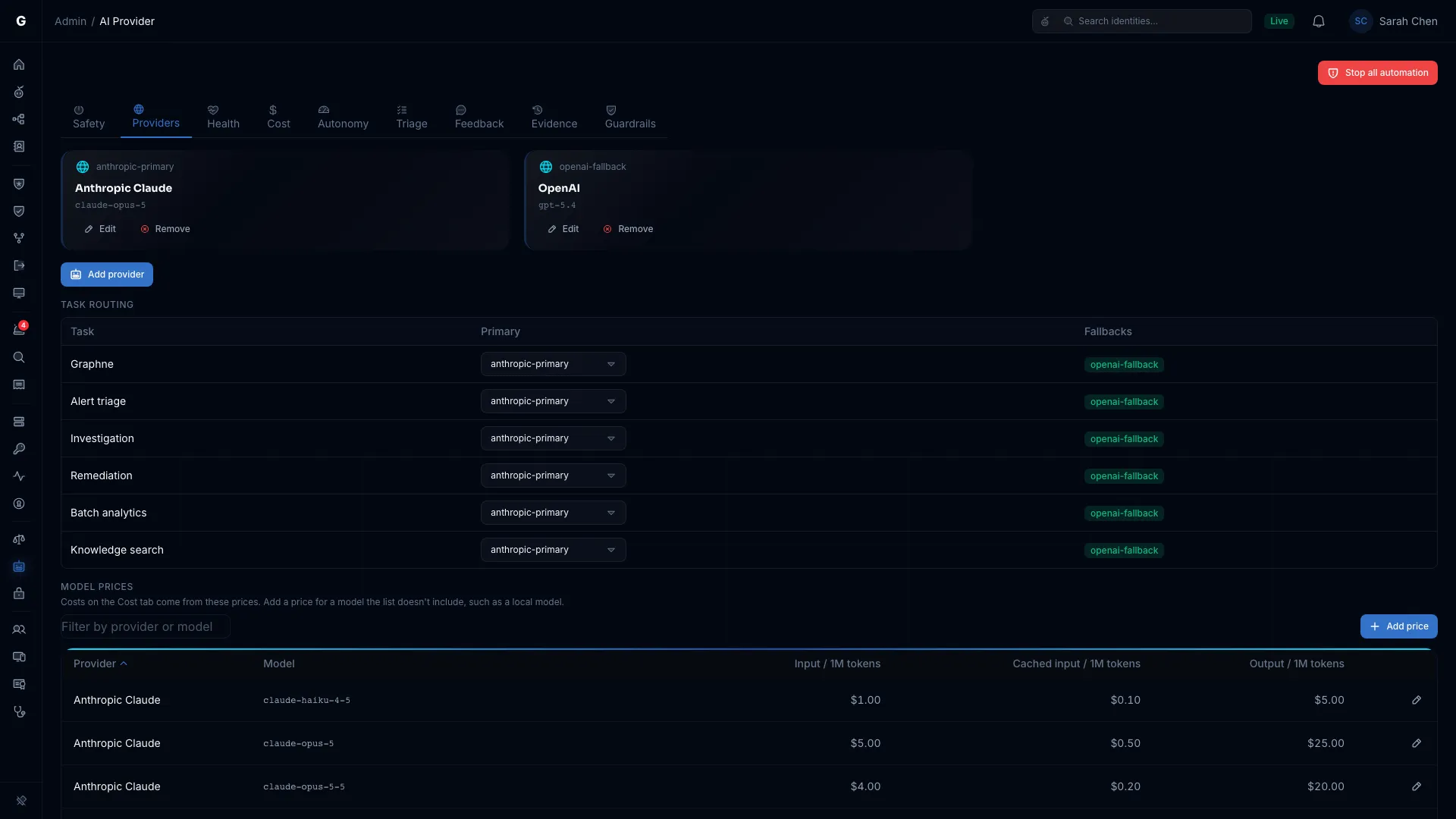1456x819 pixels.
Task: Click the Add price button
Action: pos(1398,626)
